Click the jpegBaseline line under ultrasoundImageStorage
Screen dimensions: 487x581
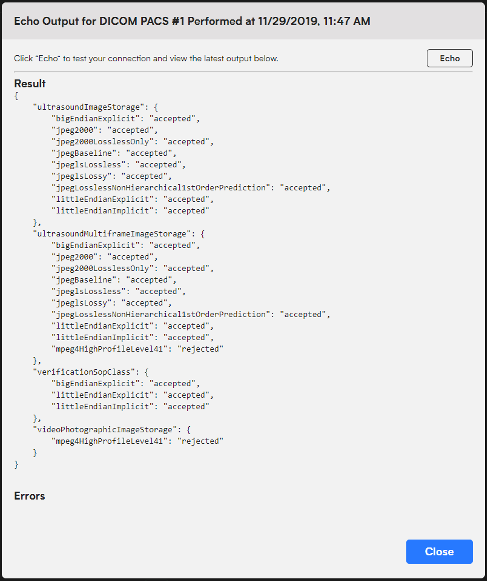pyautogui.click(x=114, y=153)
